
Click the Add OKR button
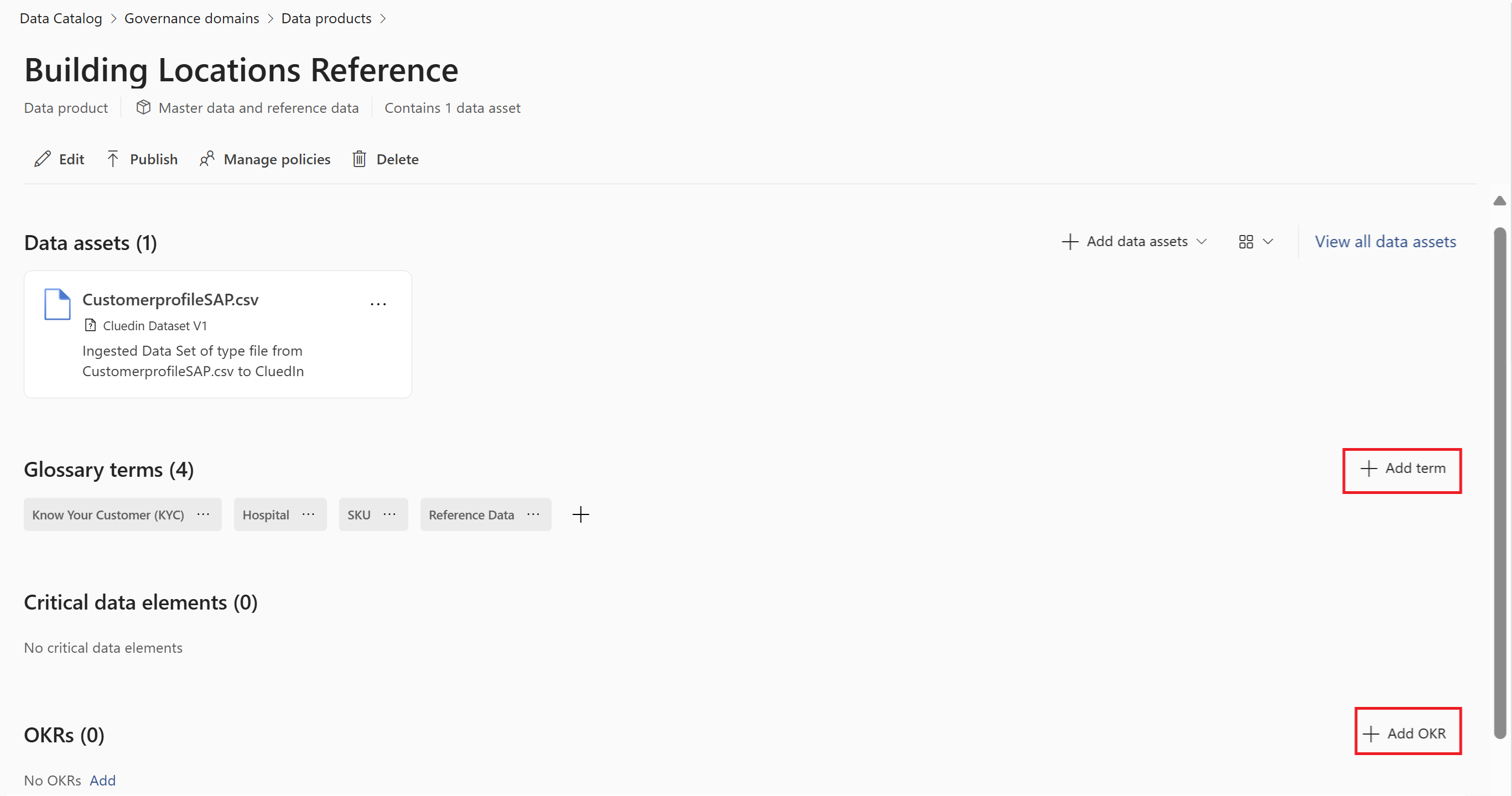pos(1407,733)
